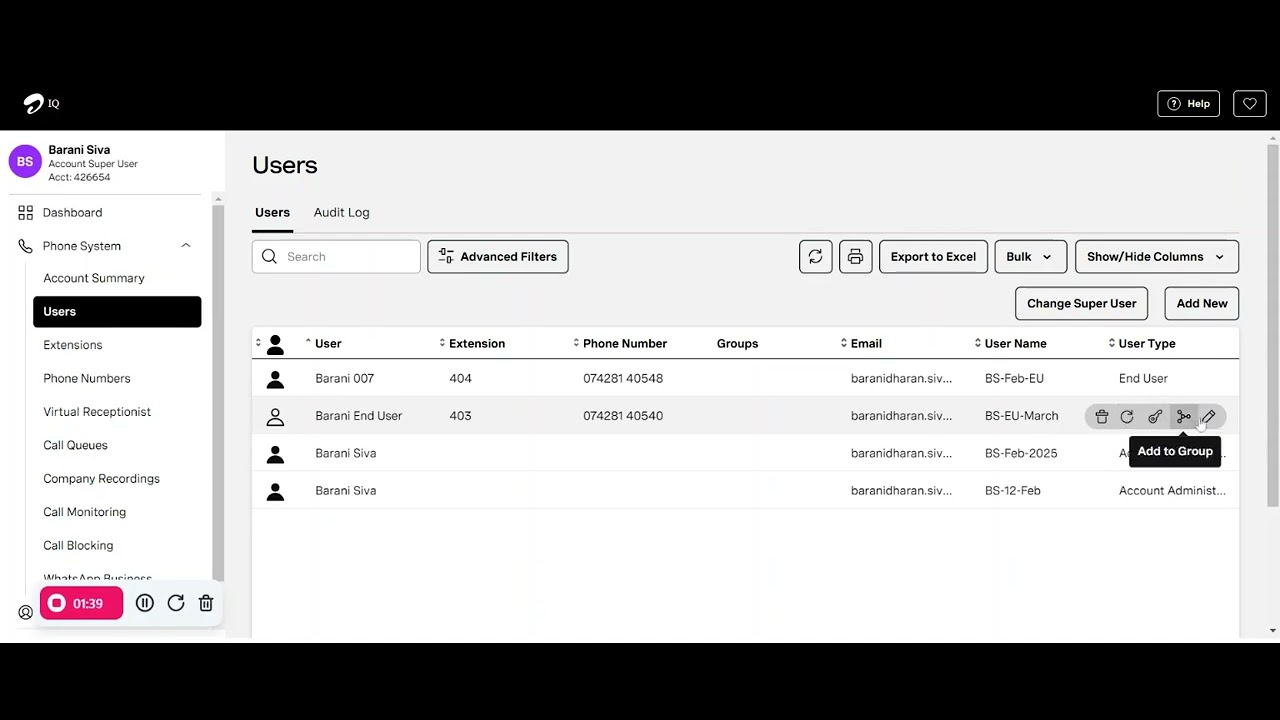Discard the recording with trash icon
Image resolution: width=1280 pixels, height=720 pixels.
(x=206, y=603)
